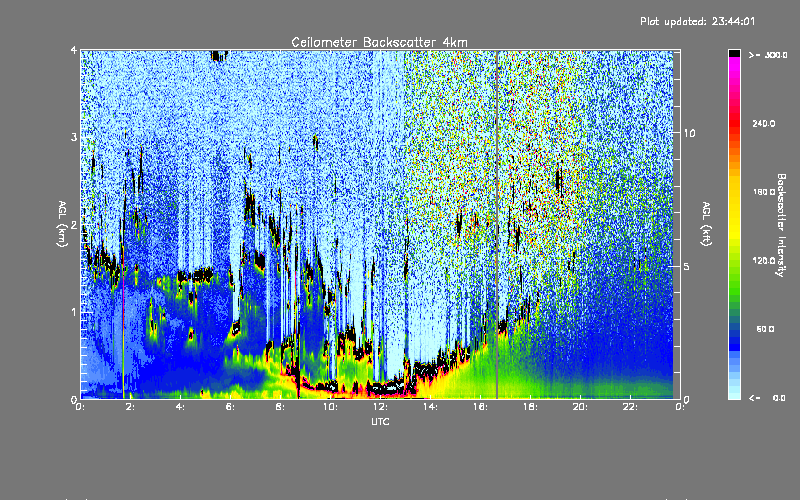The height and width of the screenshot is (500, 800).
Task: Select the "4" km tick on left axis
Action: pos(74,50)
